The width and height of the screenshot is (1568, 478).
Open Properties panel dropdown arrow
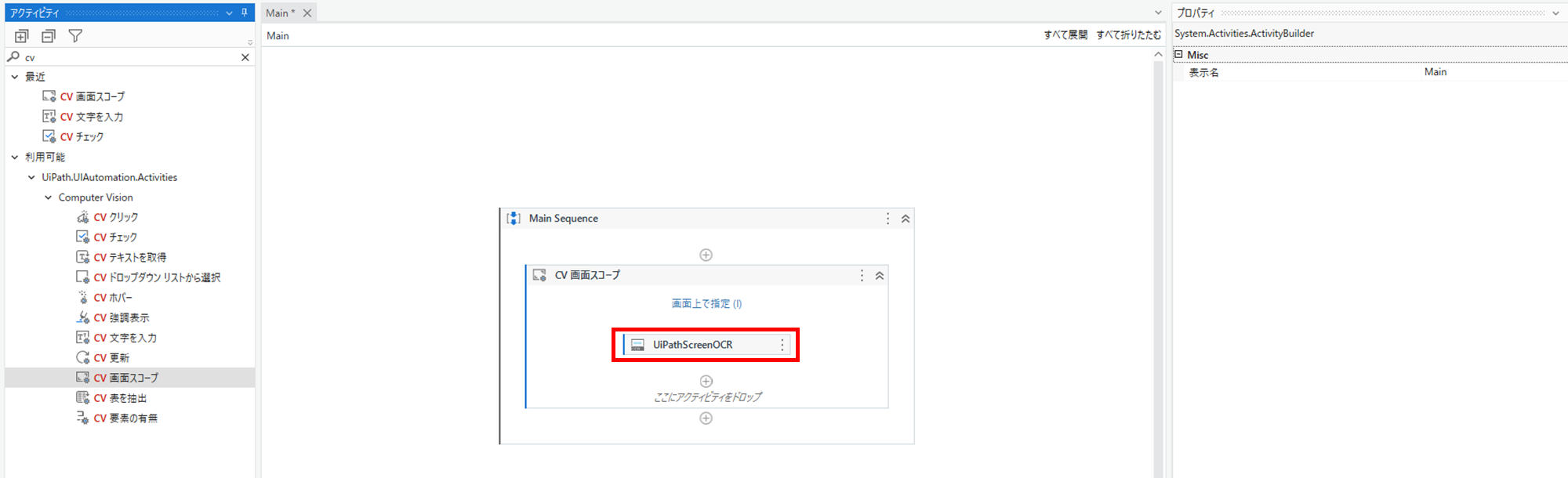point(1555,13)
